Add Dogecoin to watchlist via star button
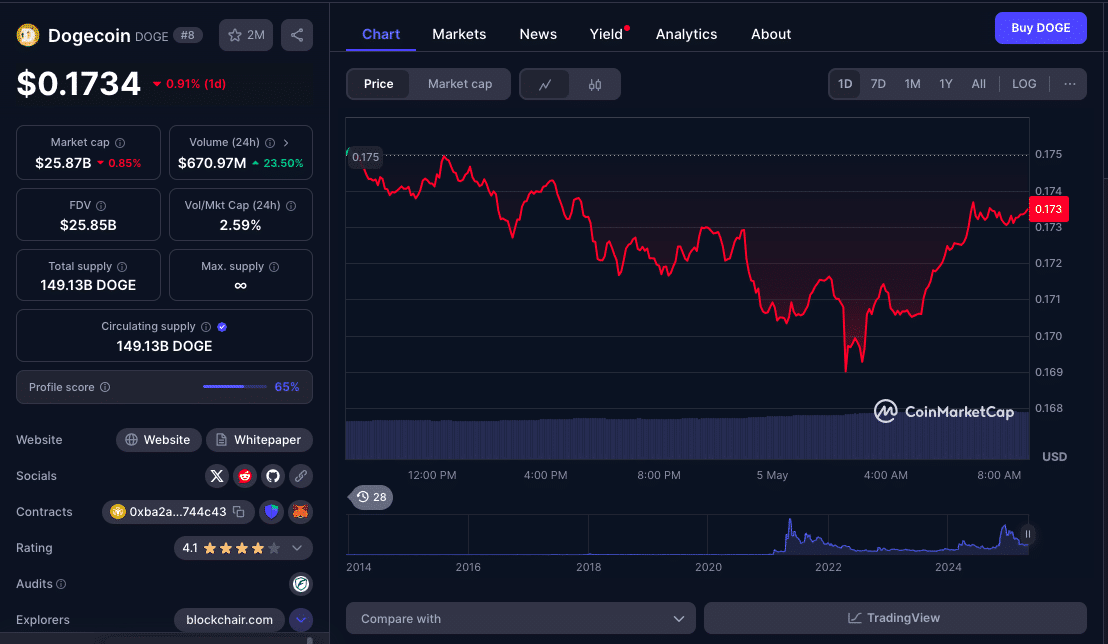 click(x=246, y=35)
